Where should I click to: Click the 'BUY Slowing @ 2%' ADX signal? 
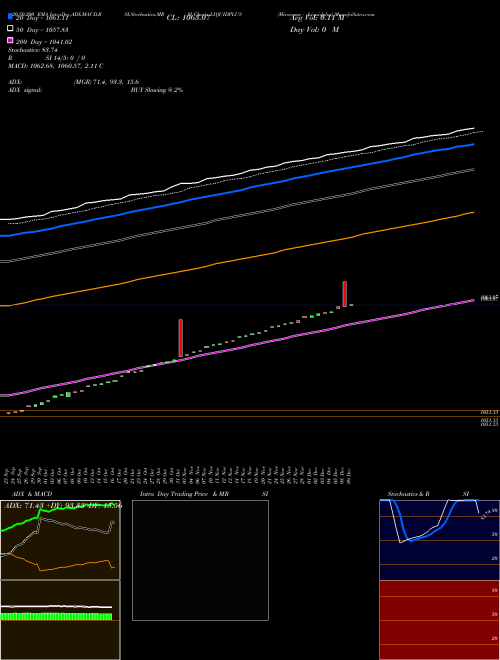[157, 90]
